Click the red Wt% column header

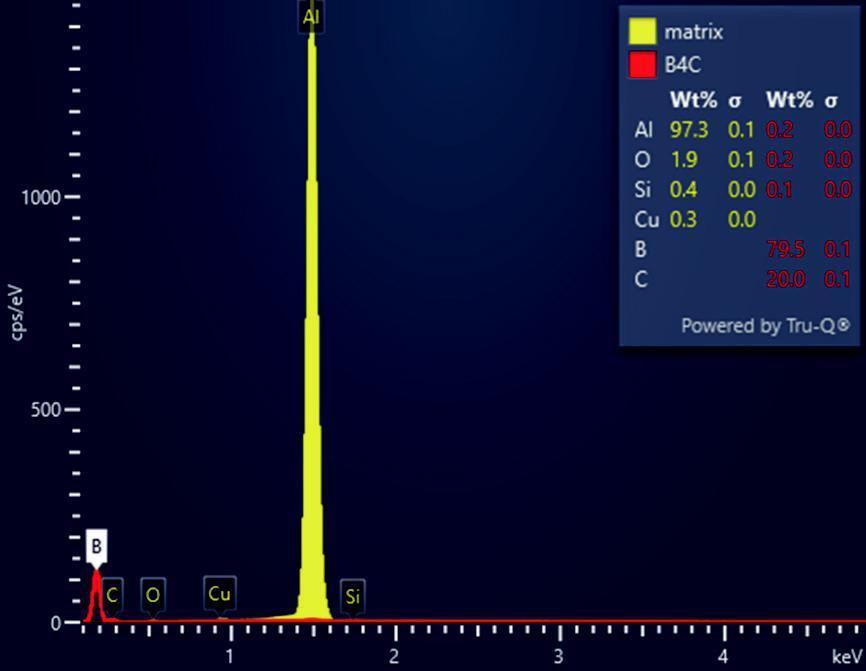tap(789, 100)
